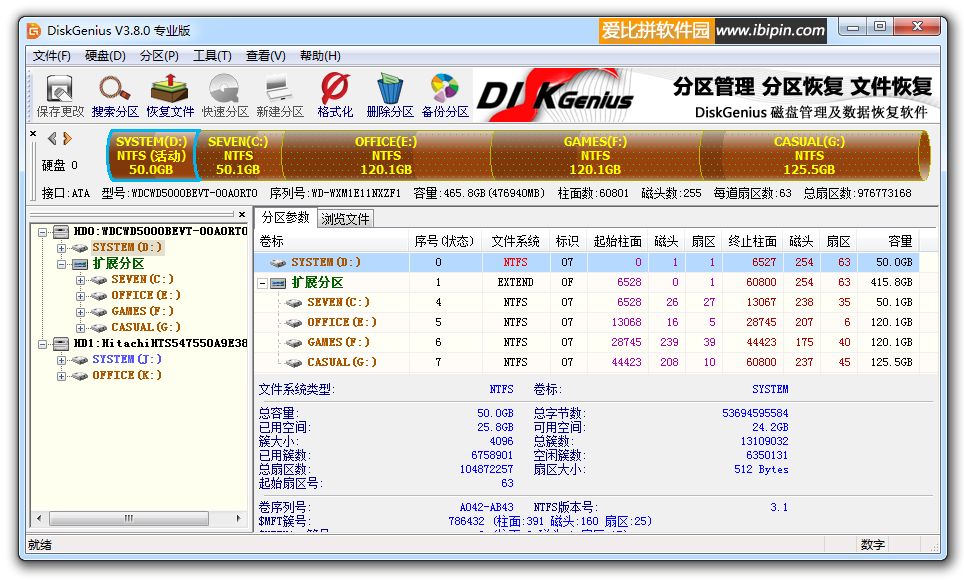Expand OFFICE (E:) in the tree
Image resolution: width=964 pixels, height=580 pixels.
click(81, 296)
